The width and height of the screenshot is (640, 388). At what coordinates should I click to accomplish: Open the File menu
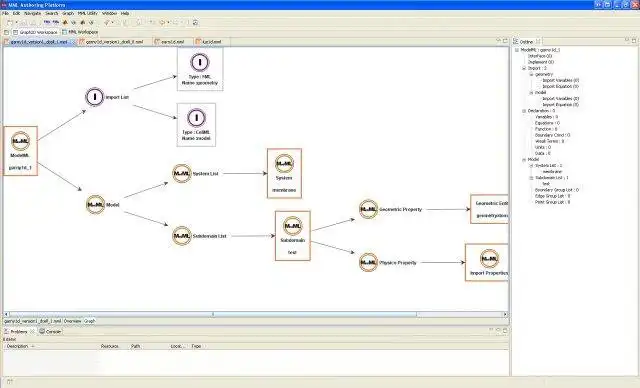(5, 13)
